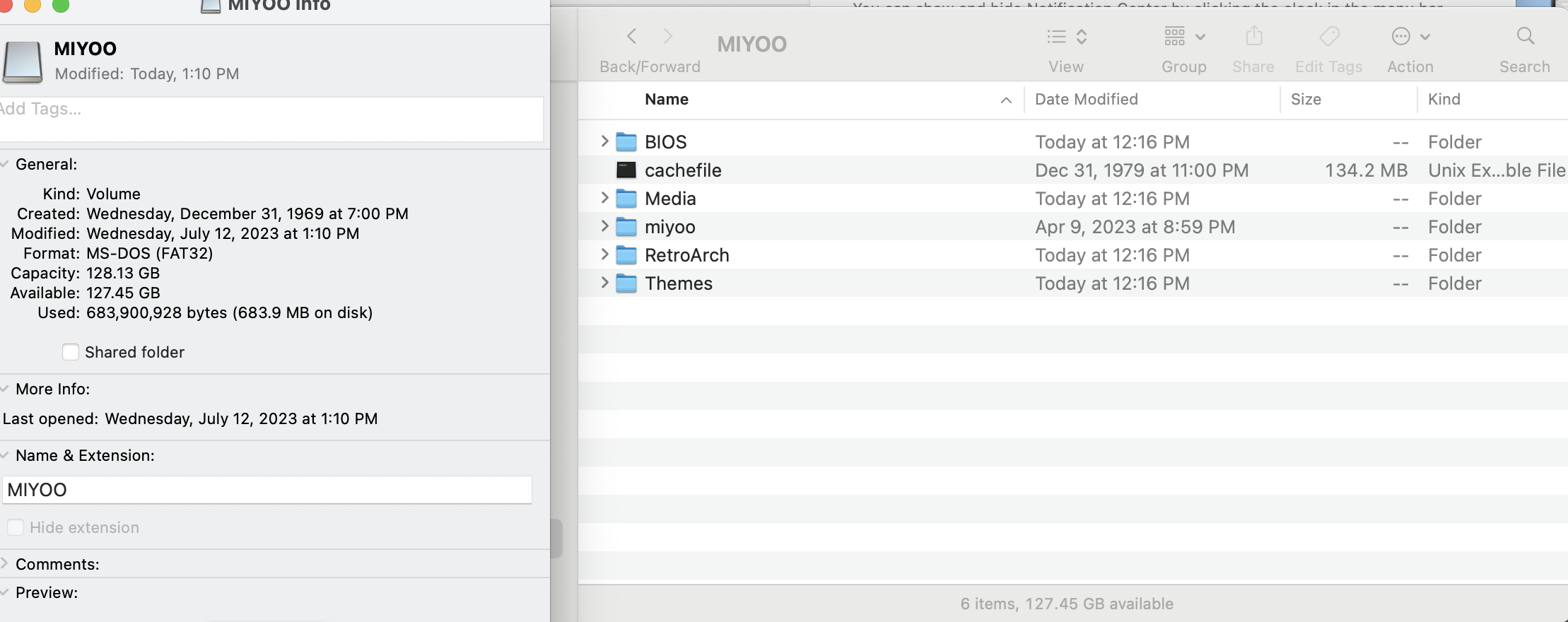Click the Back arrow in Finder toolbar
Screen dimensions: 1568x622
point(632,36)
